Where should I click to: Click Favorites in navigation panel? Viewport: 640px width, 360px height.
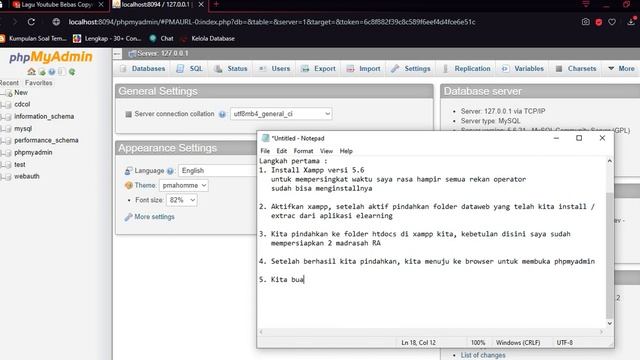[38, 83]
